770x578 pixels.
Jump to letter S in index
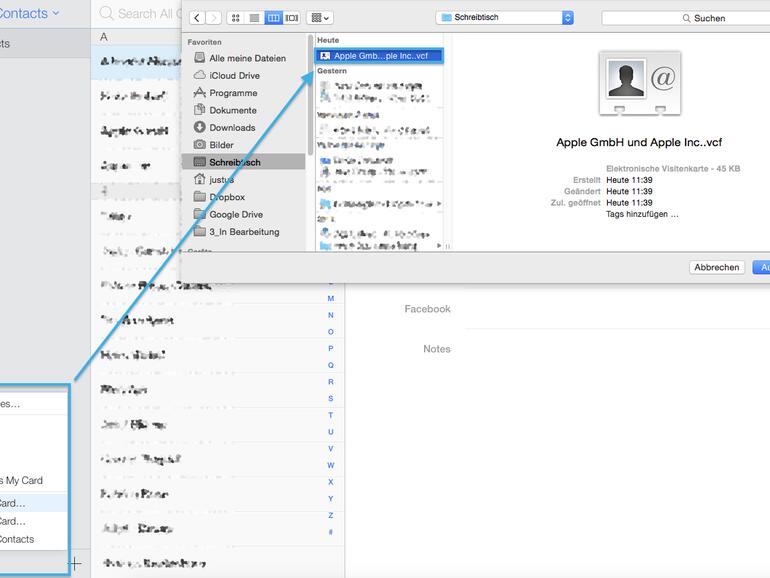click(330, 399)
